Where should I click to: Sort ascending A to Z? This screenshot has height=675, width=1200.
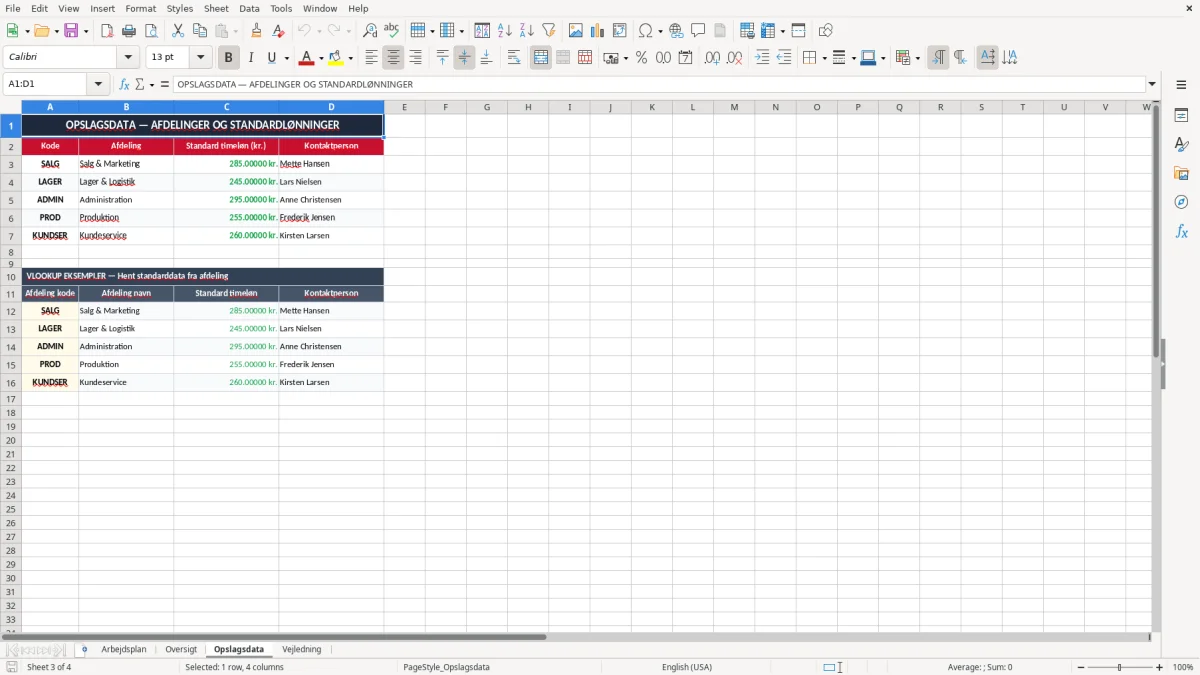[505, 31]
